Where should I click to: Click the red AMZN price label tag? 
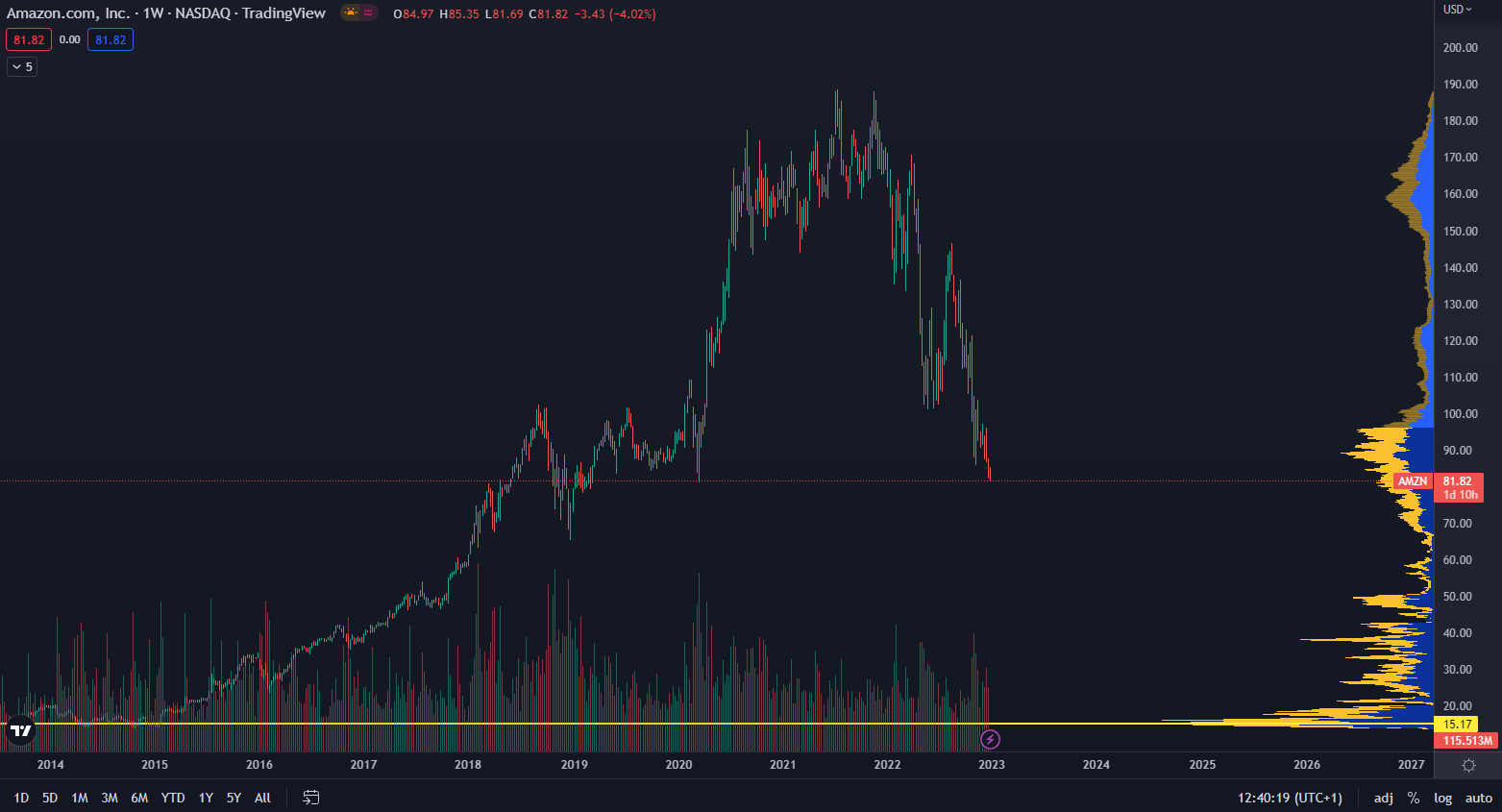(1412, 481)
